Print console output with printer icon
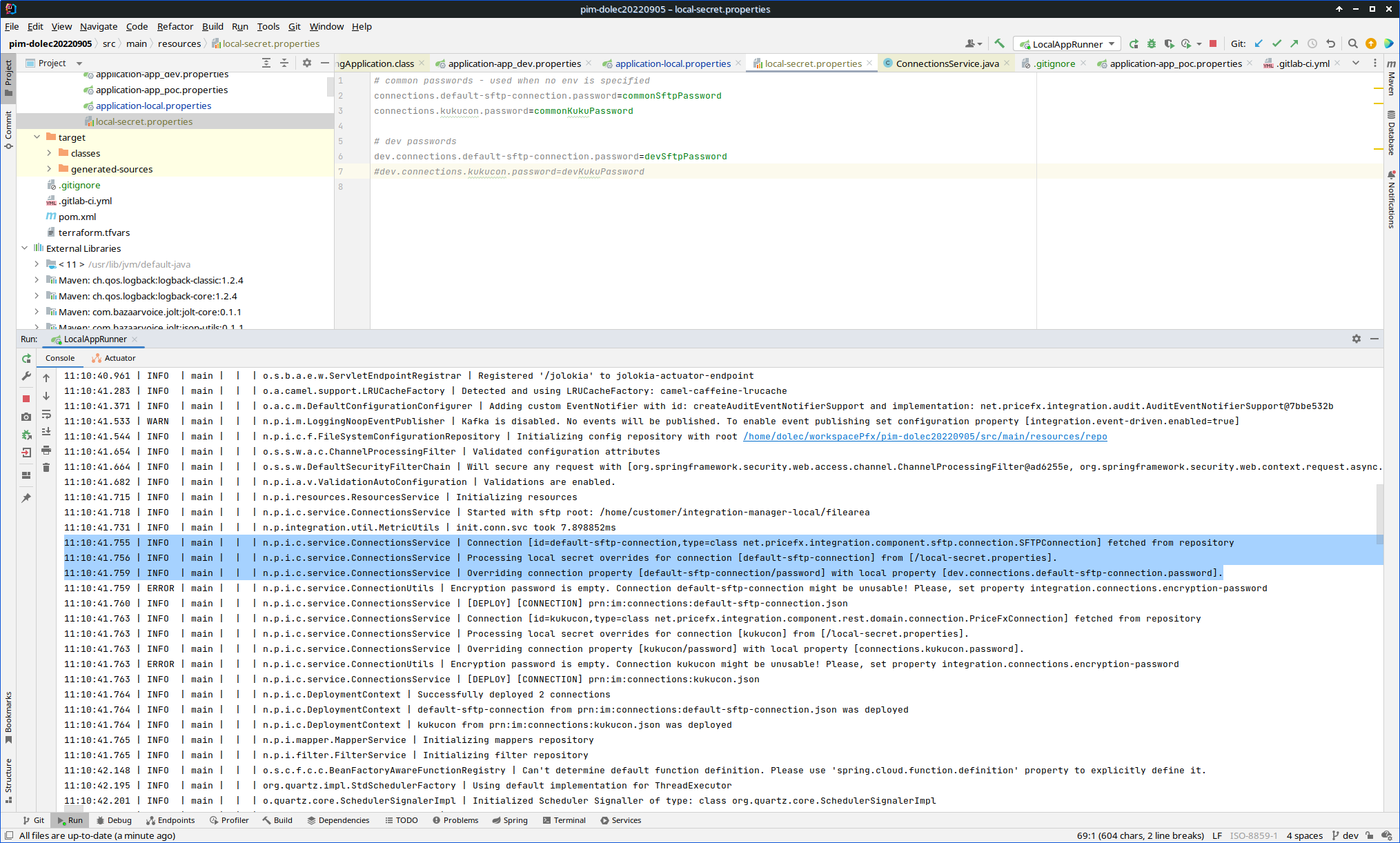The image size is (1400, 843). tap(46, 450)
